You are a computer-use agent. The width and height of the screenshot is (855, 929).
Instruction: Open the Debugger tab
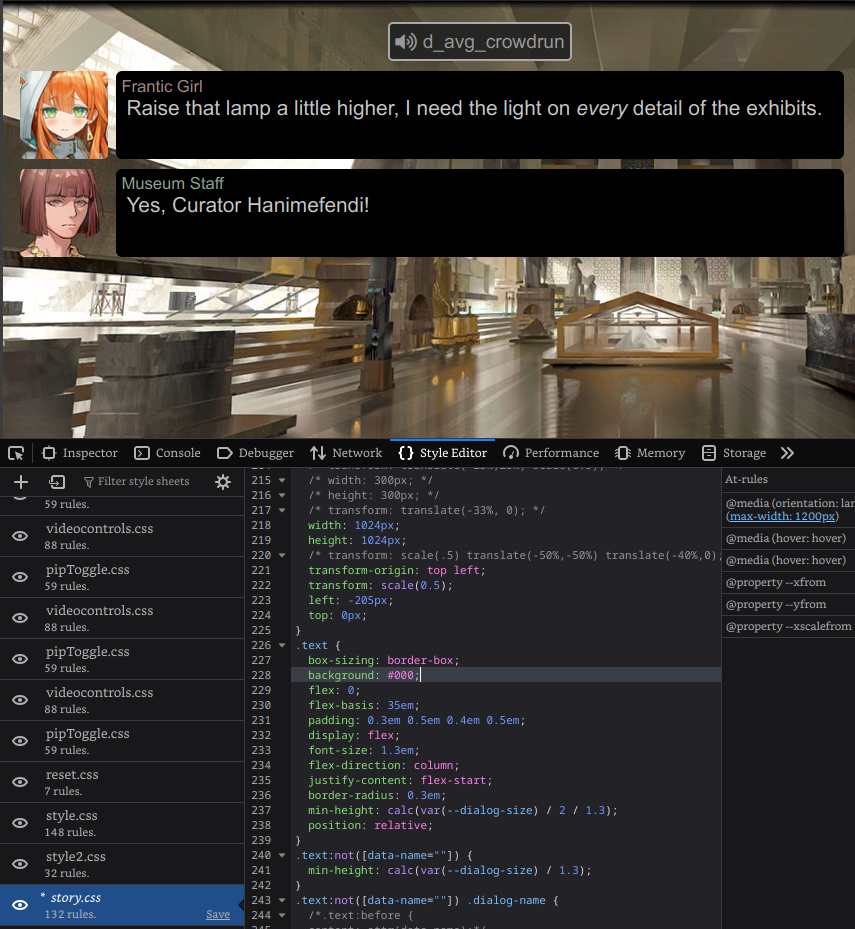coord(255,453)
